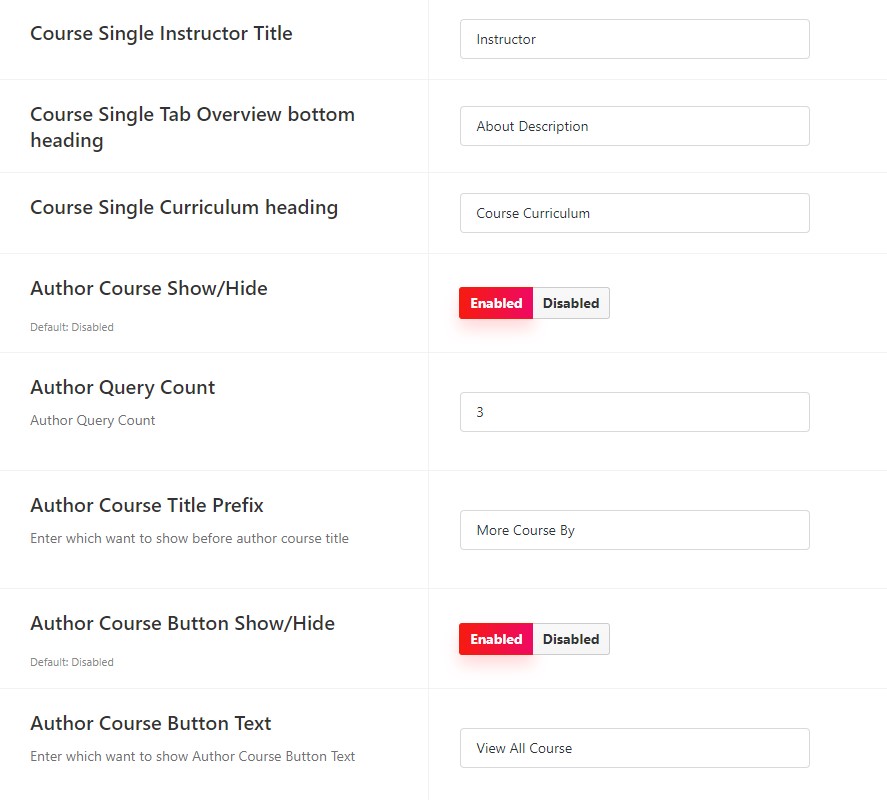
Task: Click the Author Course Button Show/Hide label
Action: pos(182,623)
